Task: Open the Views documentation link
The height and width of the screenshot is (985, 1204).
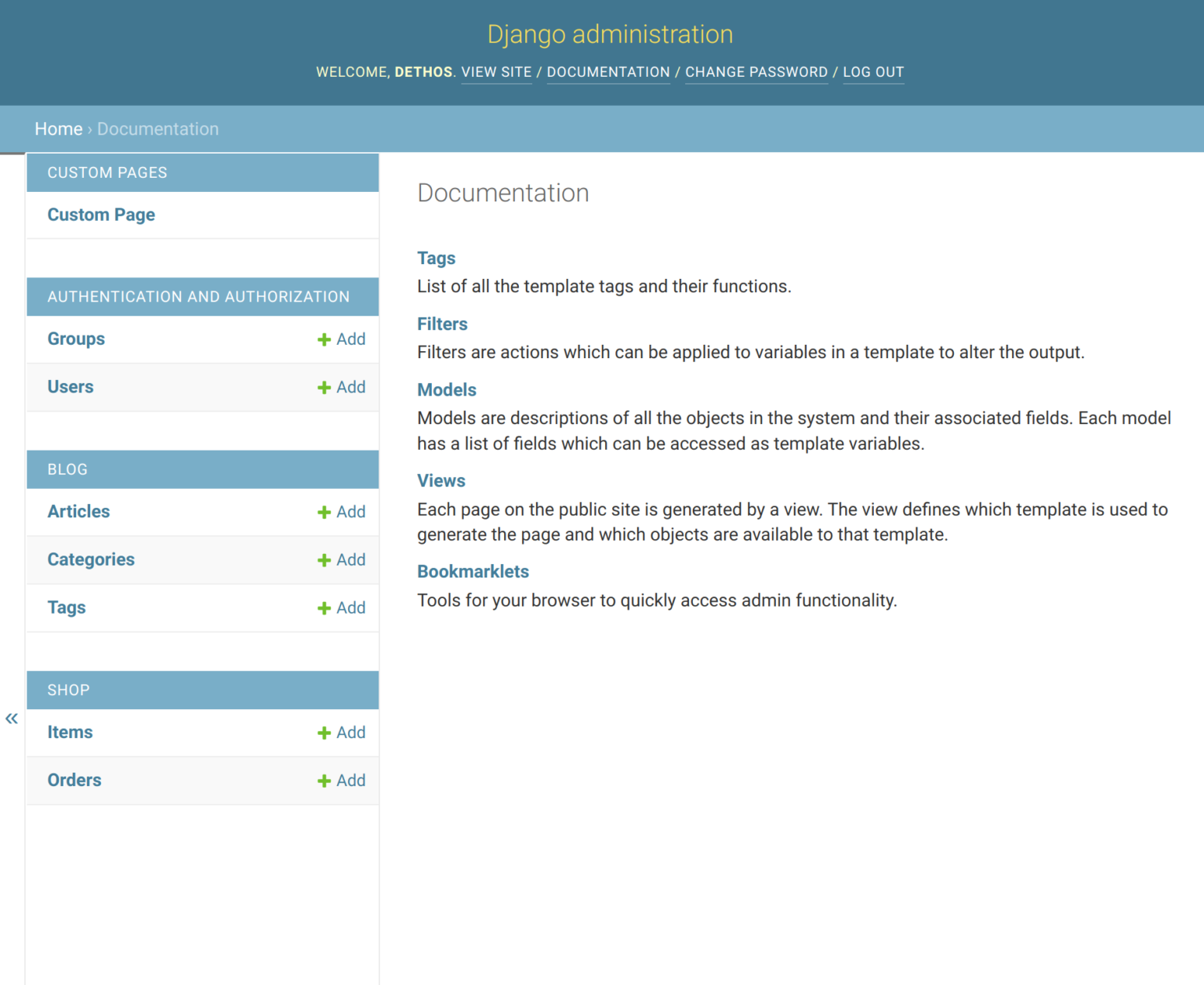Action: pos(441,480)
